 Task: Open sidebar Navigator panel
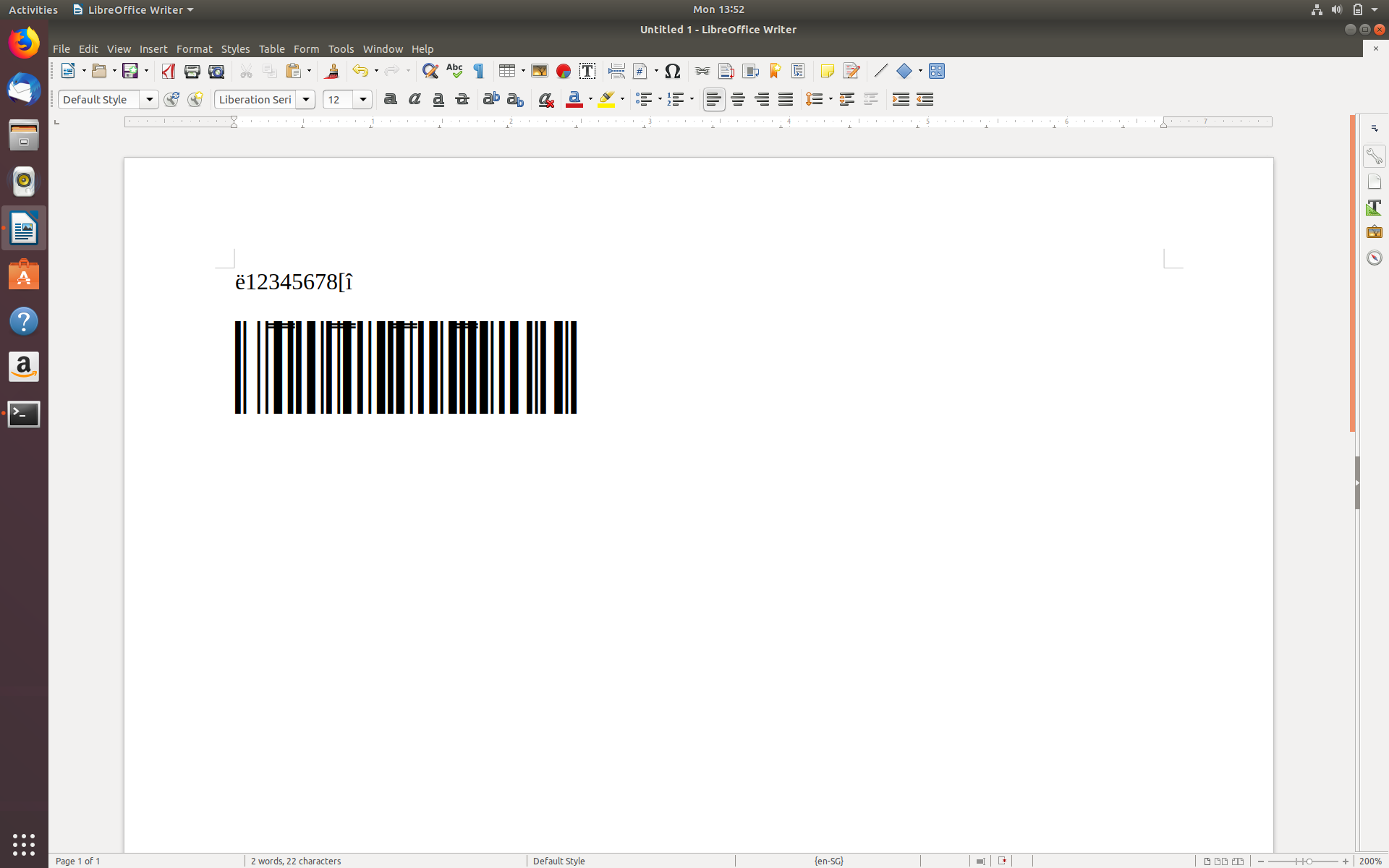(x=1374, y=258)
